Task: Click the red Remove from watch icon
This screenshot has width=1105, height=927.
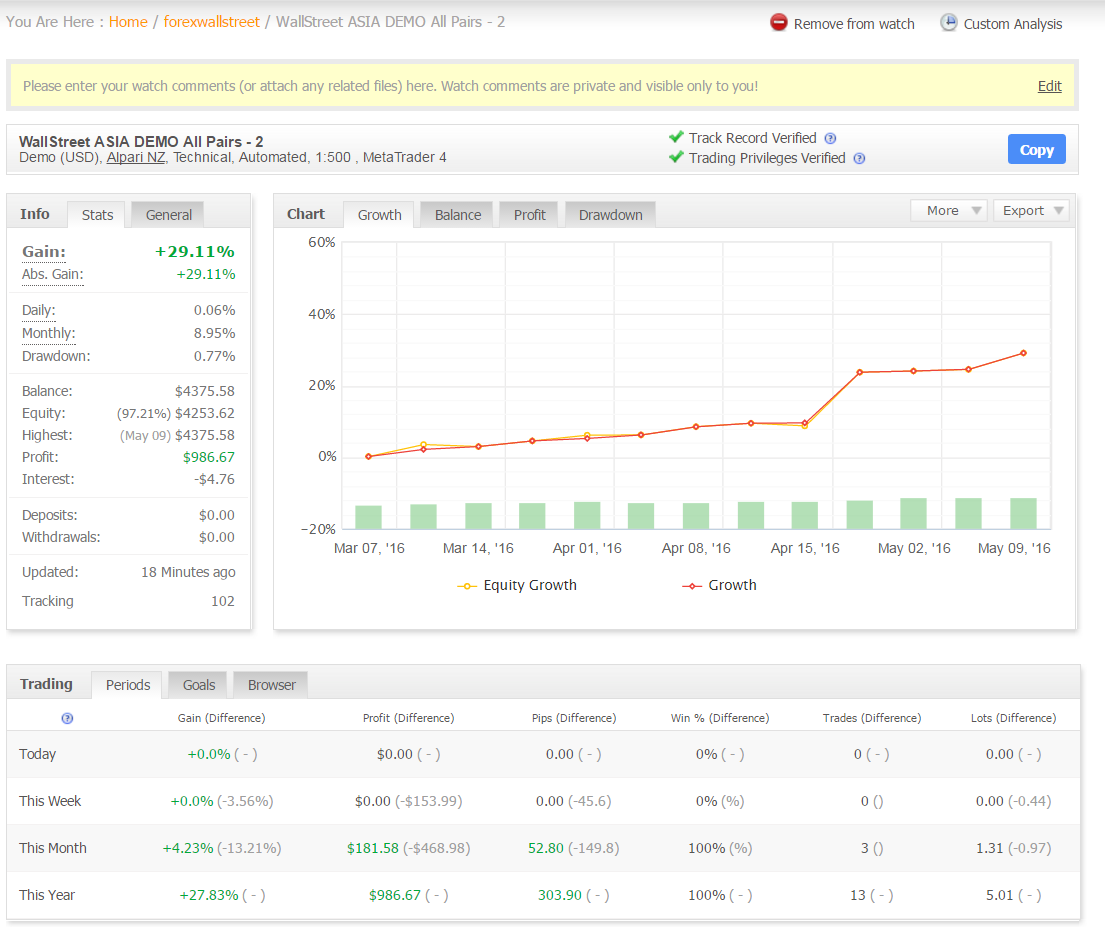Action: [x=778, y=23]
